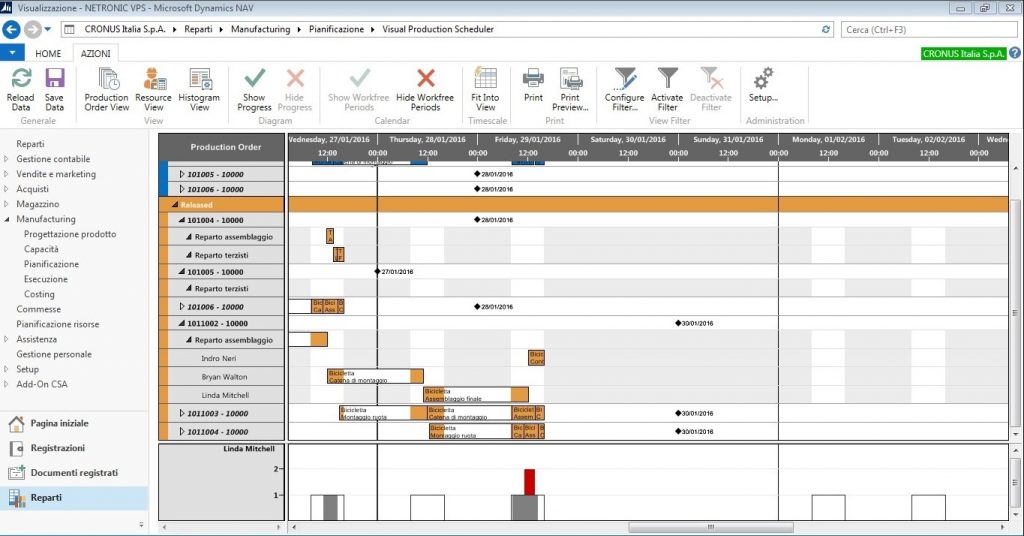Open the Histogram View
The image size is (1024, 536).
pyautogui.click(x=200, y=89)
